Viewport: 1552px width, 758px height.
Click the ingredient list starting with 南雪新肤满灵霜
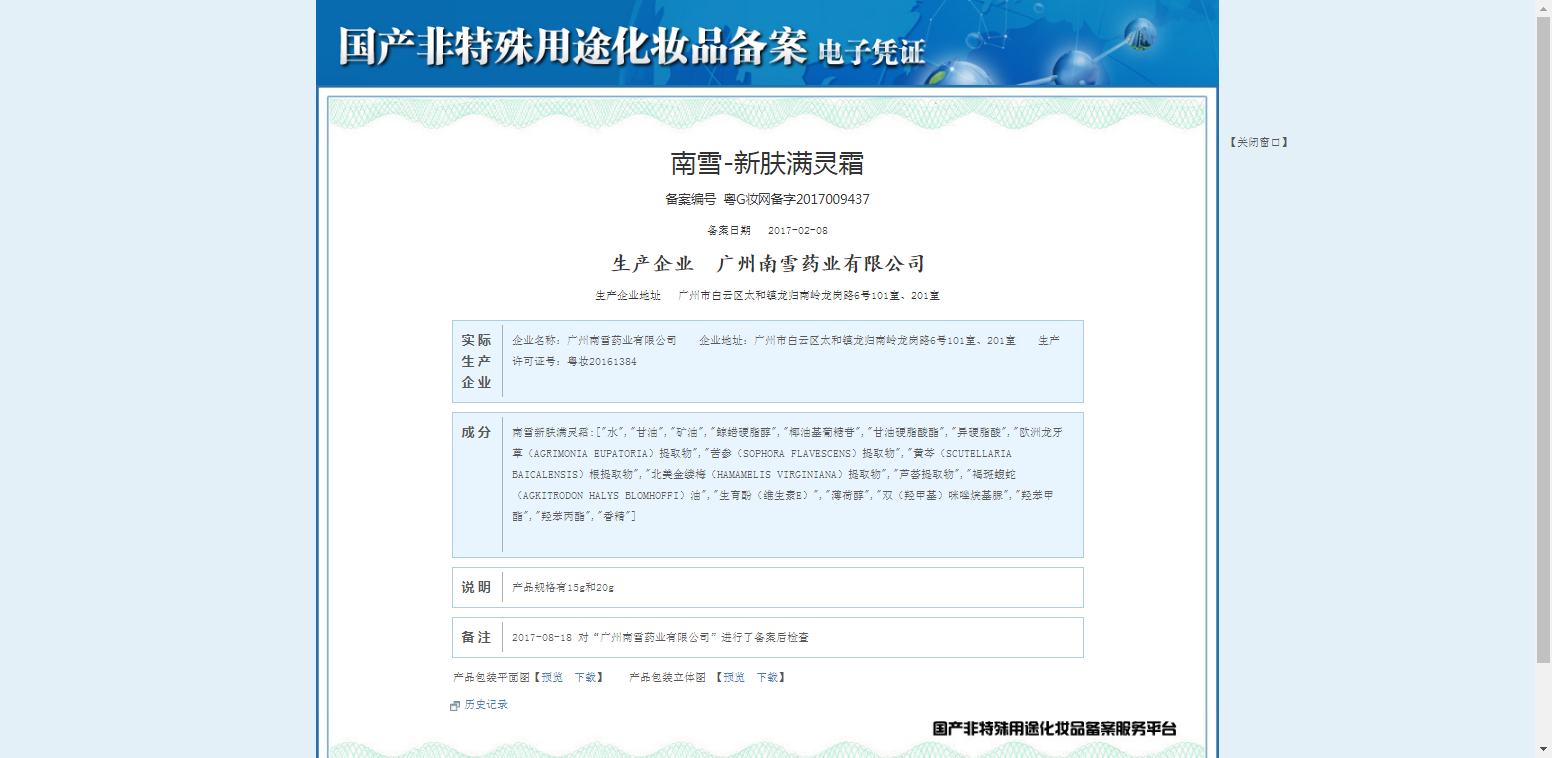tap(787, 474)
